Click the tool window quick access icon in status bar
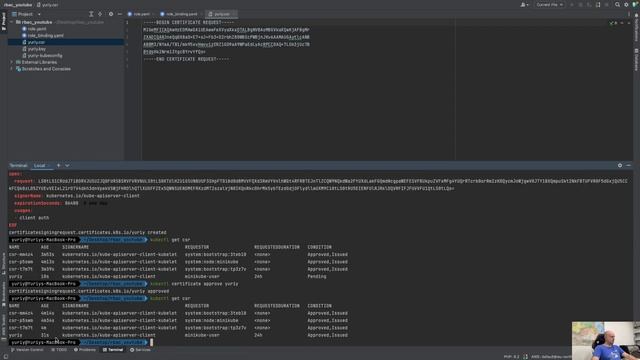Viewport: 640px width, 360px height. coord(6,357)
